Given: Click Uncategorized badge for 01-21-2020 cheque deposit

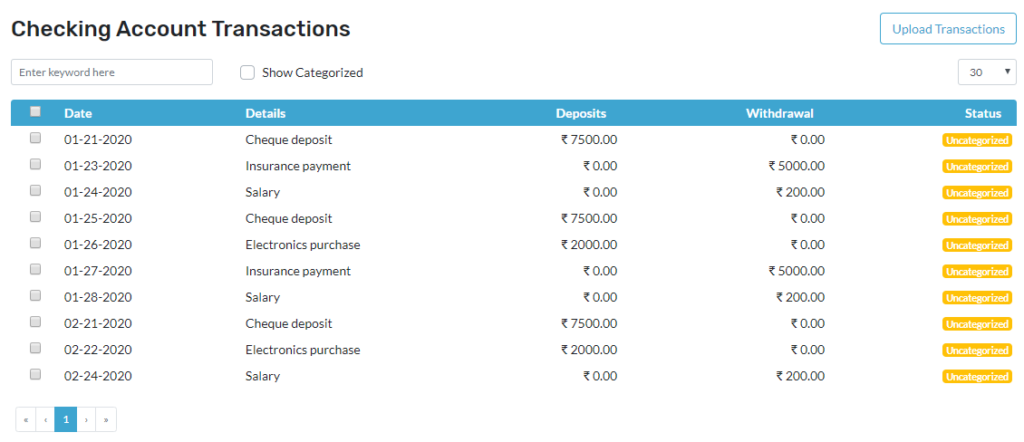Looking at the screenshot, I should tap(977, 140).
